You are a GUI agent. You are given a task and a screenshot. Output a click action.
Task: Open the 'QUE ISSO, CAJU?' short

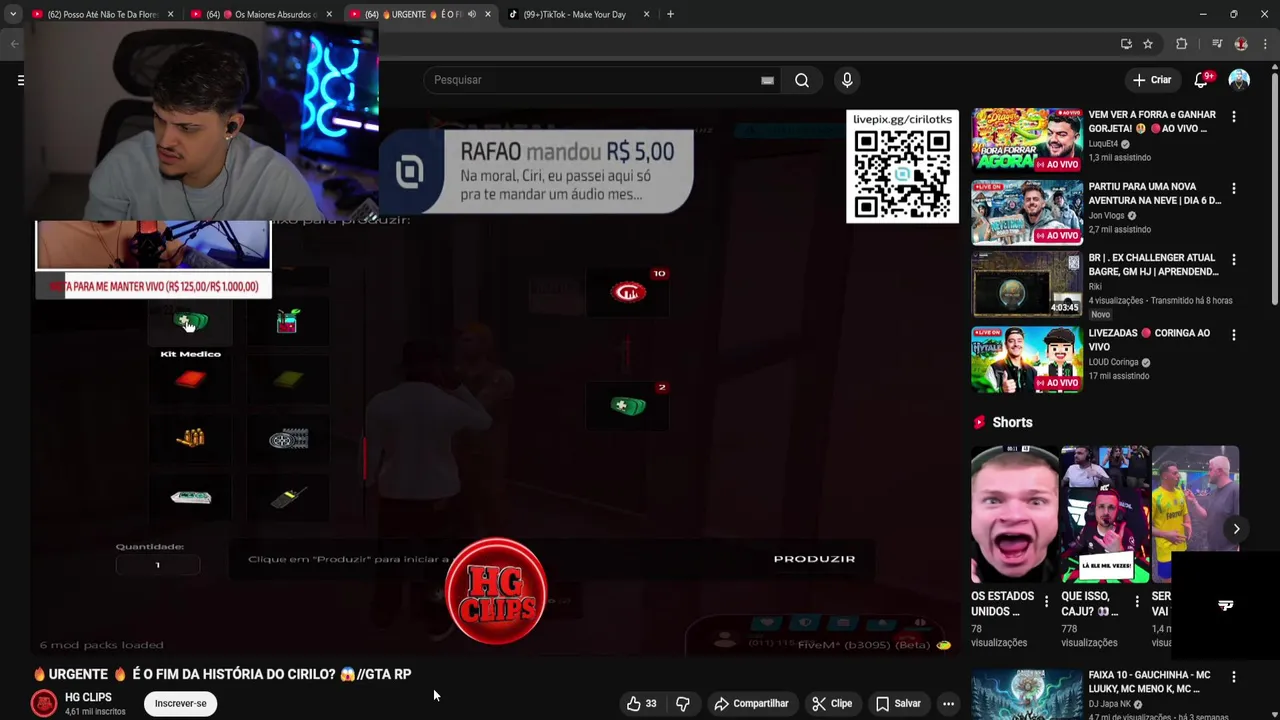point(1105,514)
